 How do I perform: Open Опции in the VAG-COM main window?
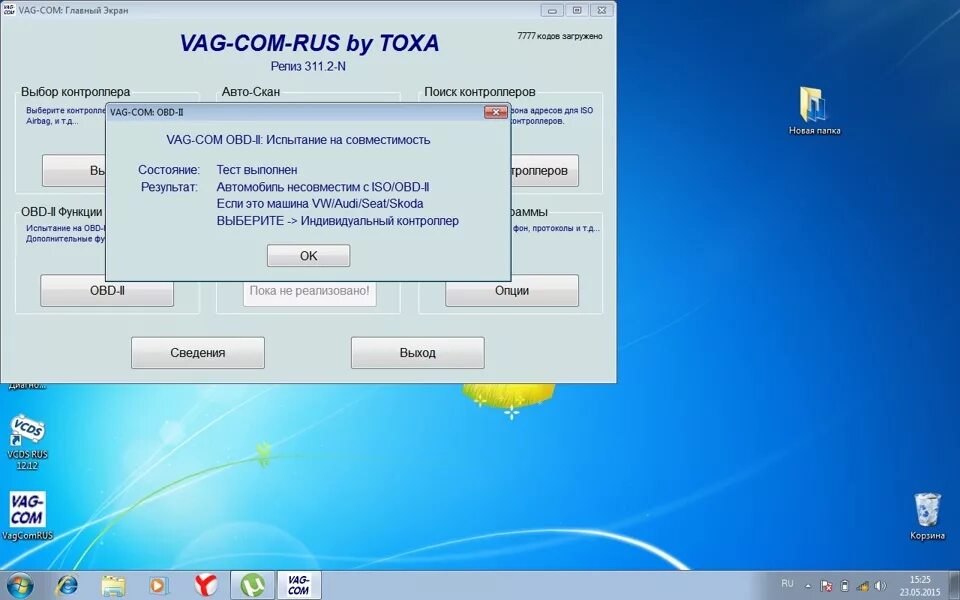point(512,291)
